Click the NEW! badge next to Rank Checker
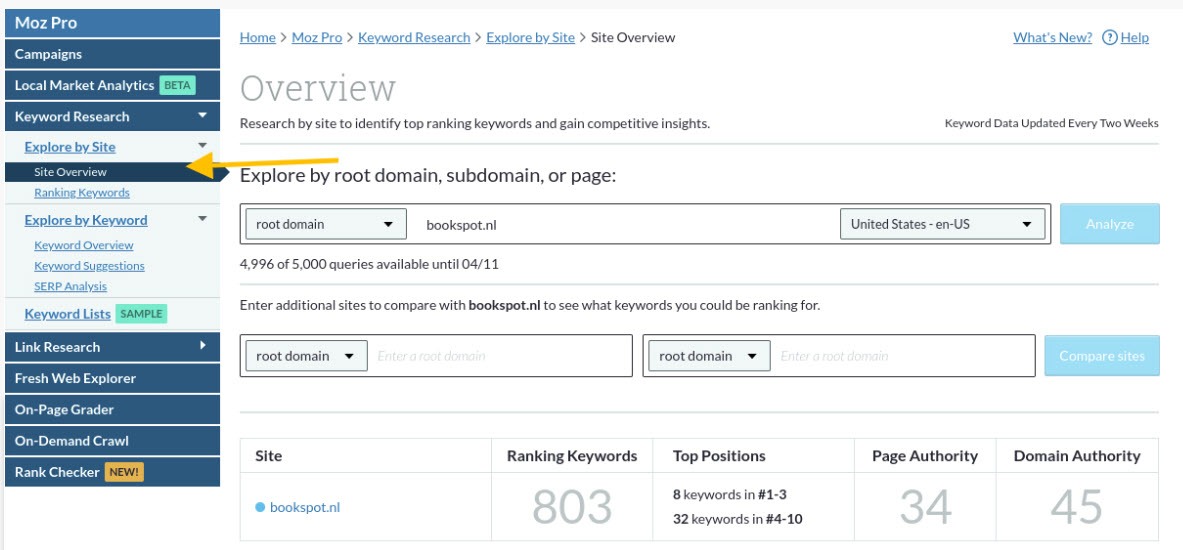Screen dimensions: 1183x550 (x=124, y=472)
